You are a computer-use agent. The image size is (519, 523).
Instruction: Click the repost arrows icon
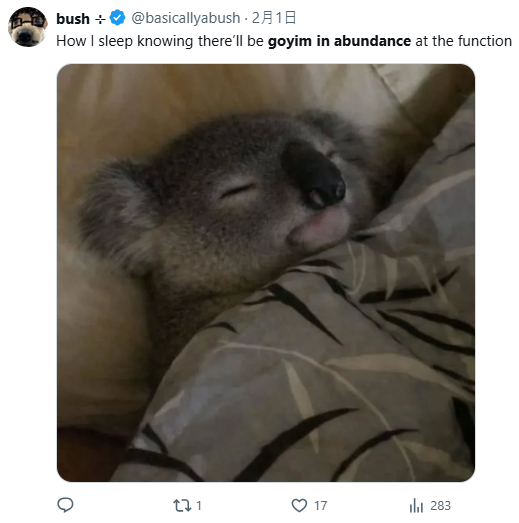tap(182, 506)
